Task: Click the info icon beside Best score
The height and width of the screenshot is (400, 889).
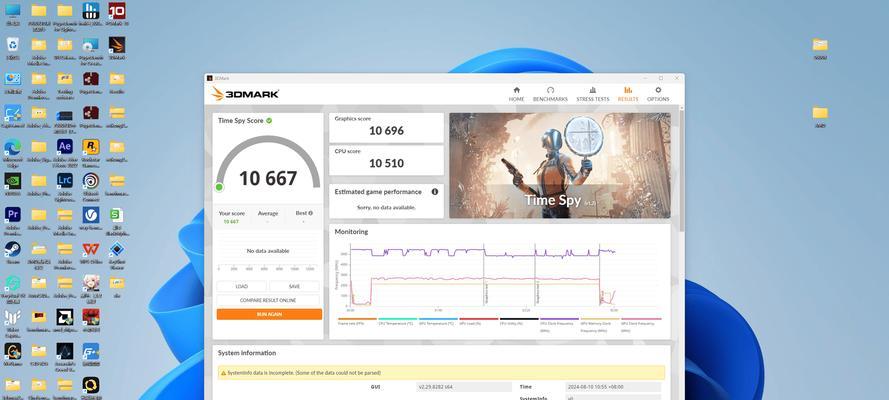Action: [311, 213]
